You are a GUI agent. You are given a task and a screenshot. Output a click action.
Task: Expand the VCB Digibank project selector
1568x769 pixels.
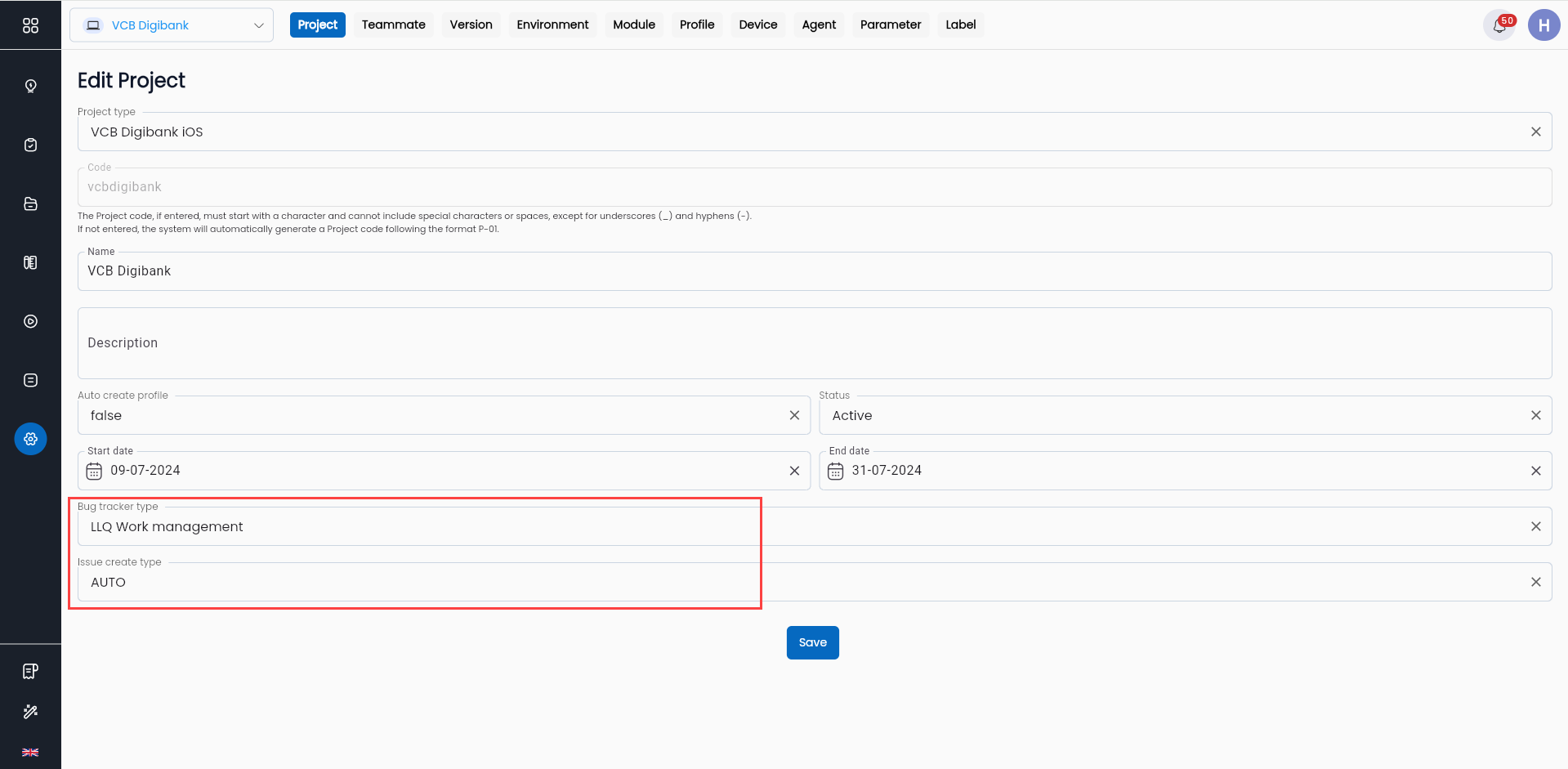click(x=172, y=25)
